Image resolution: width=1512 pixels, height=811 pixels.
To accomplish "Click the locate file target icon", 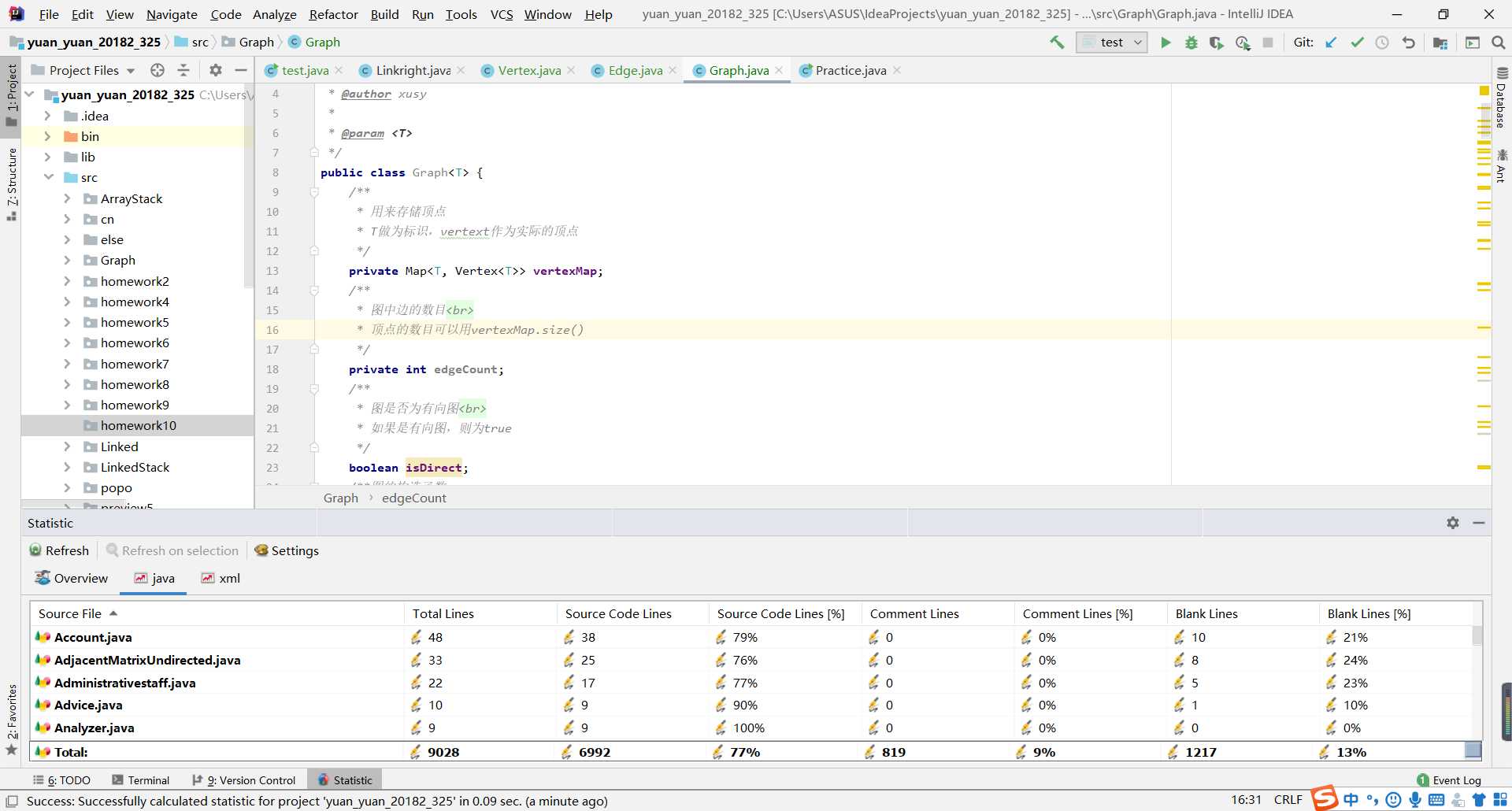I will [x=157, y=70].
